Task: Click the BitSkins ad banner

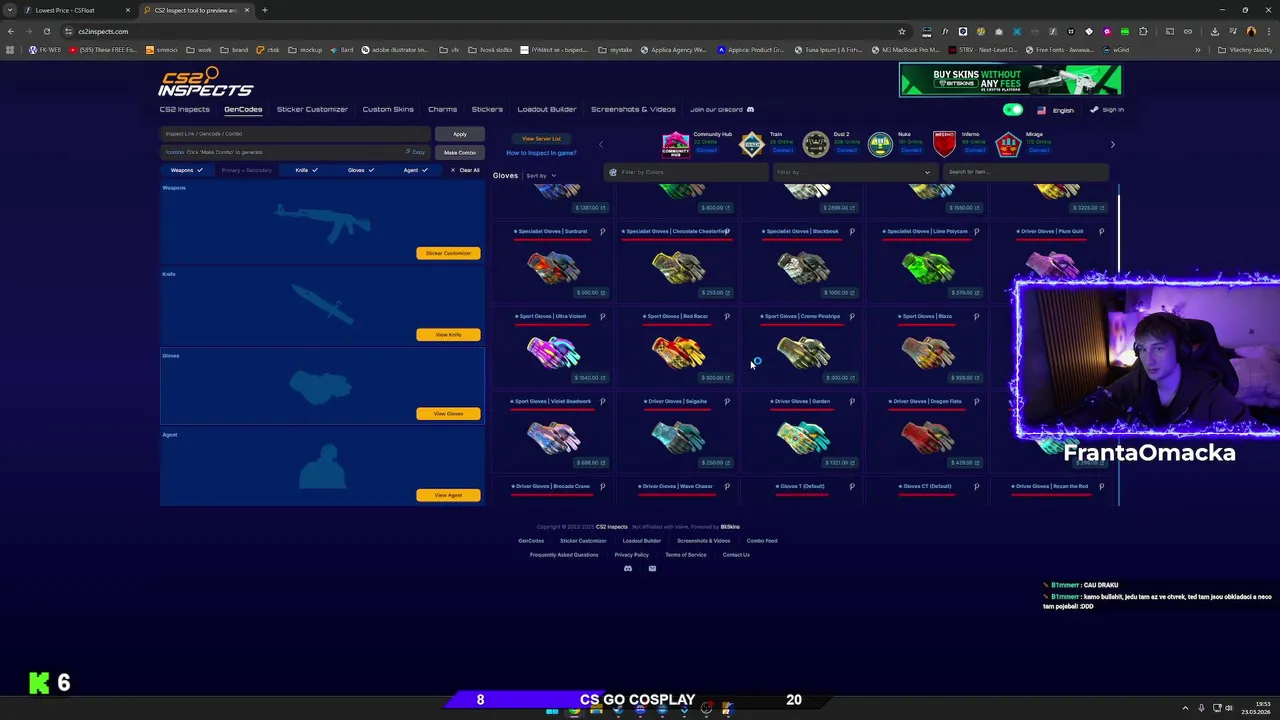Action: tap(1010, 80)
